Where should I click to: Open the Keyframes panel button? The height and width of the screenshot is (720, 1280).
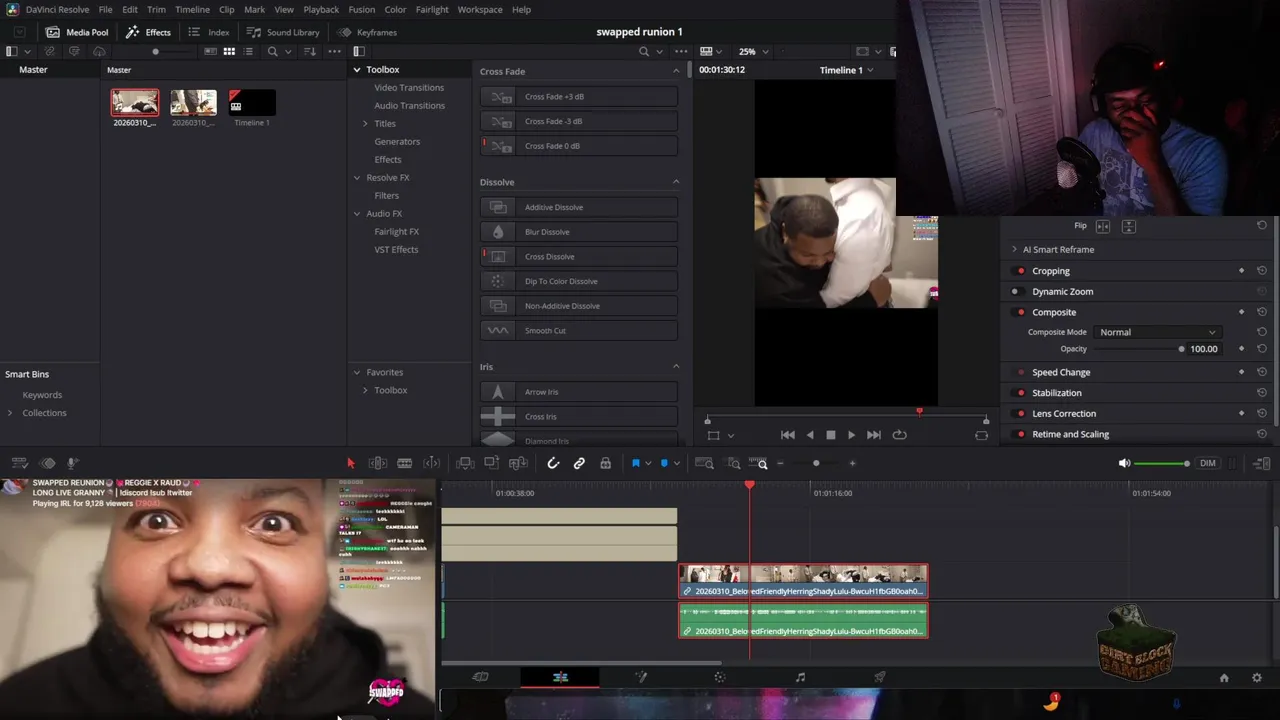coord(367,32)
